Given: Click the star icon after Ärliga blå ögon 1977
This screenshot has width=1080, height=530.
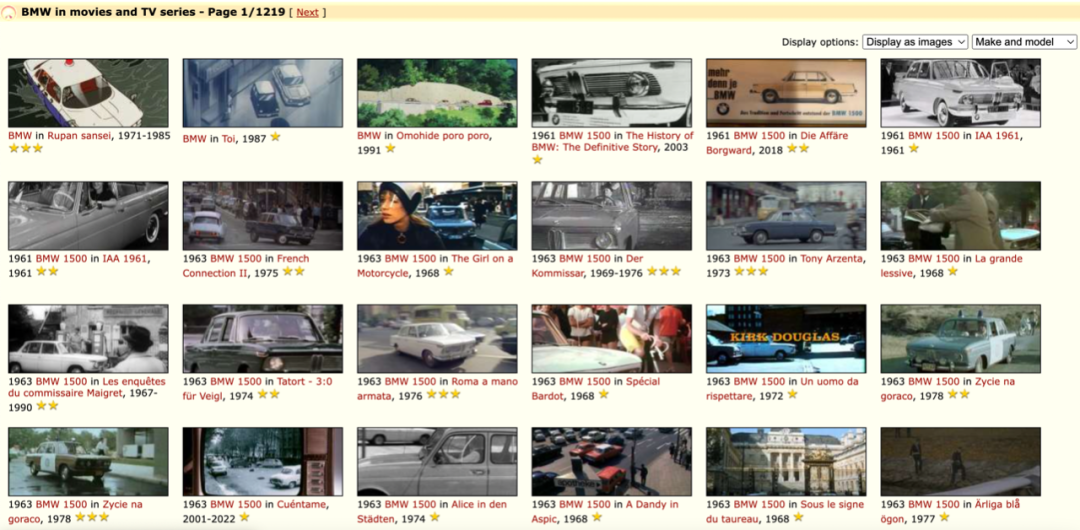Looking at the screenshot, I should click(944, 517).
